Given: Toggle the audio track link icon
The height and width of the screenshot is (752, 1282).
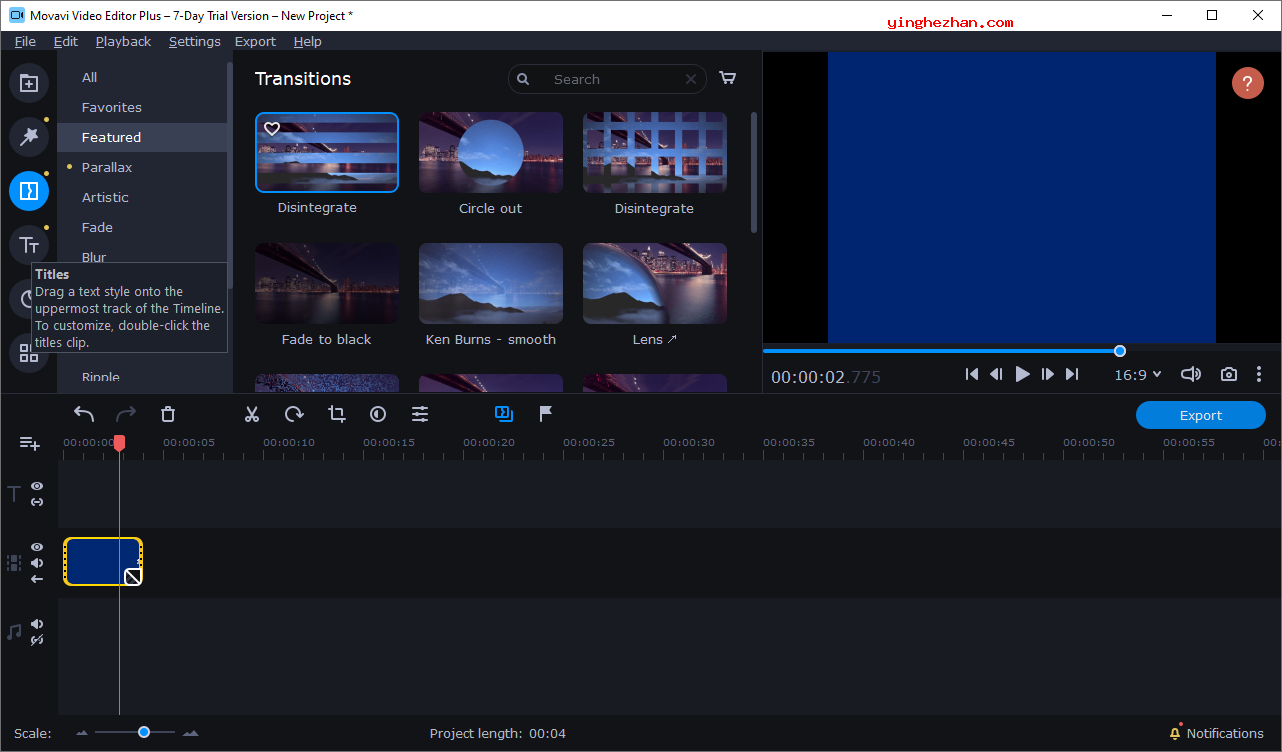Looking at the screenshot, I should point(37,640).
